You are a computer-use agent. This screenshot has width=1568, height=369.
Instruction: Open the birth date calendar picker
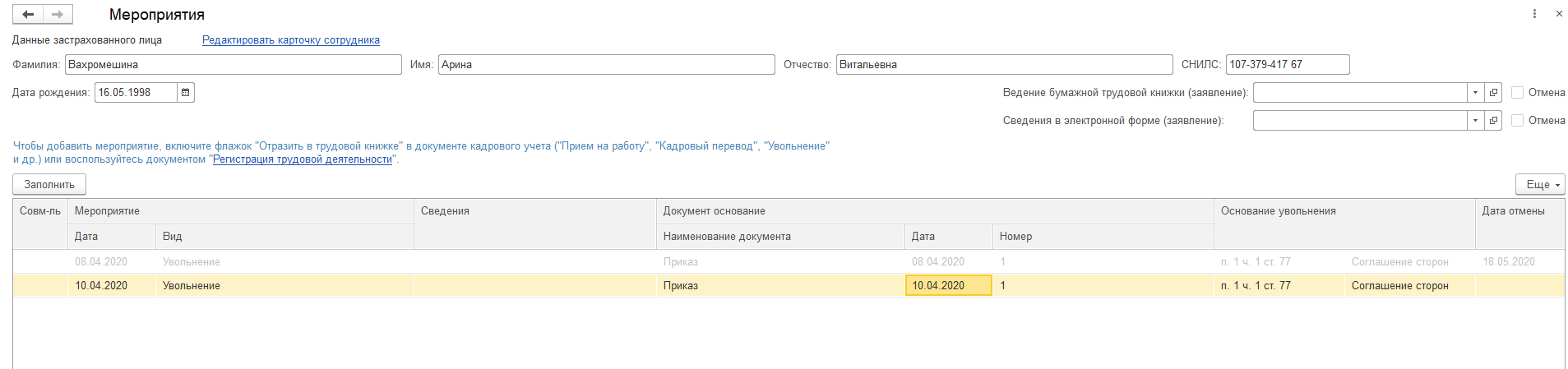click(x=186, y=93)
